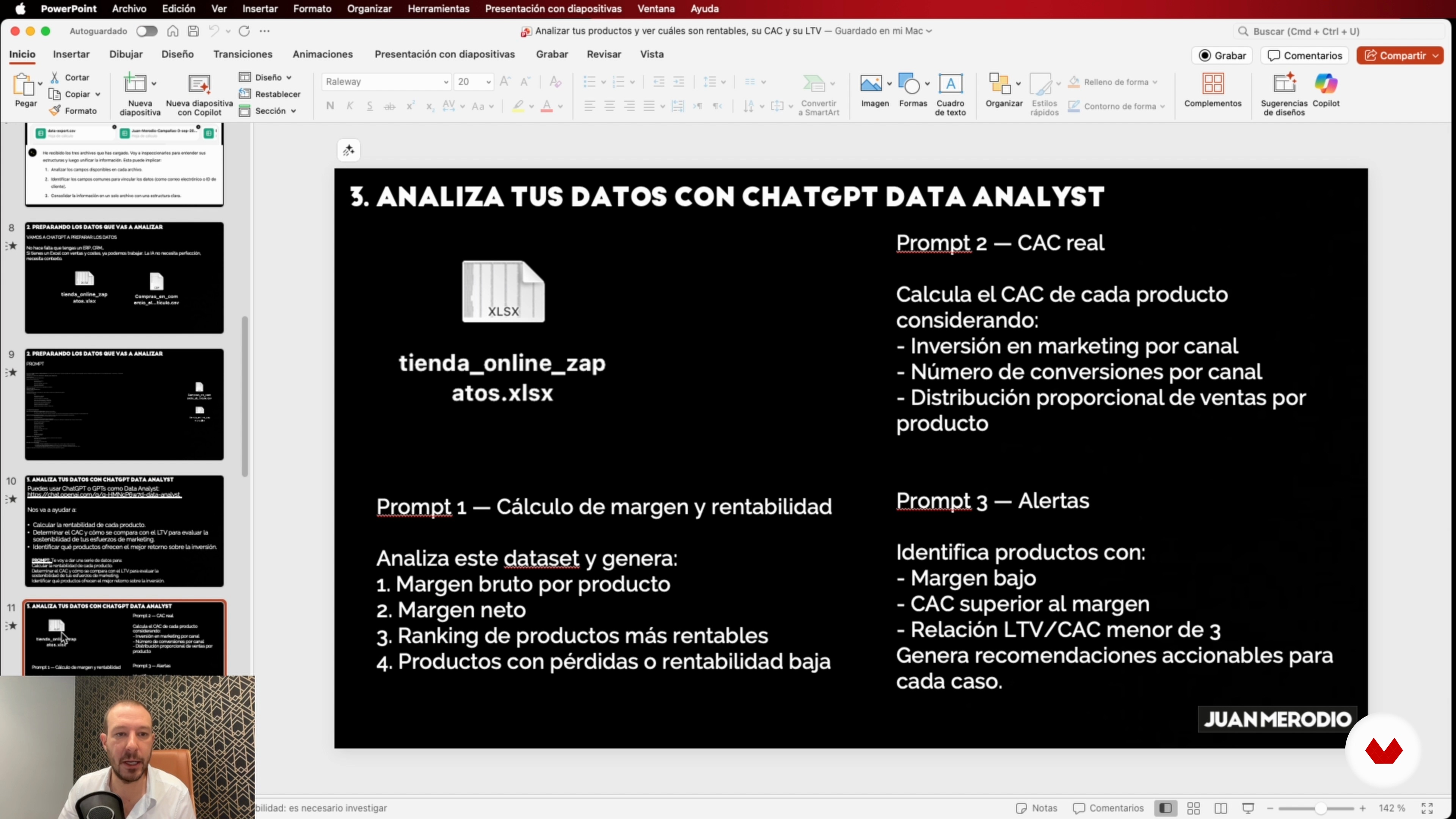Image resolution: width=1456 pixels, height=819 pixels.
Task: Click Convertir a SmartArt icon
Action: tap(814, 84)
